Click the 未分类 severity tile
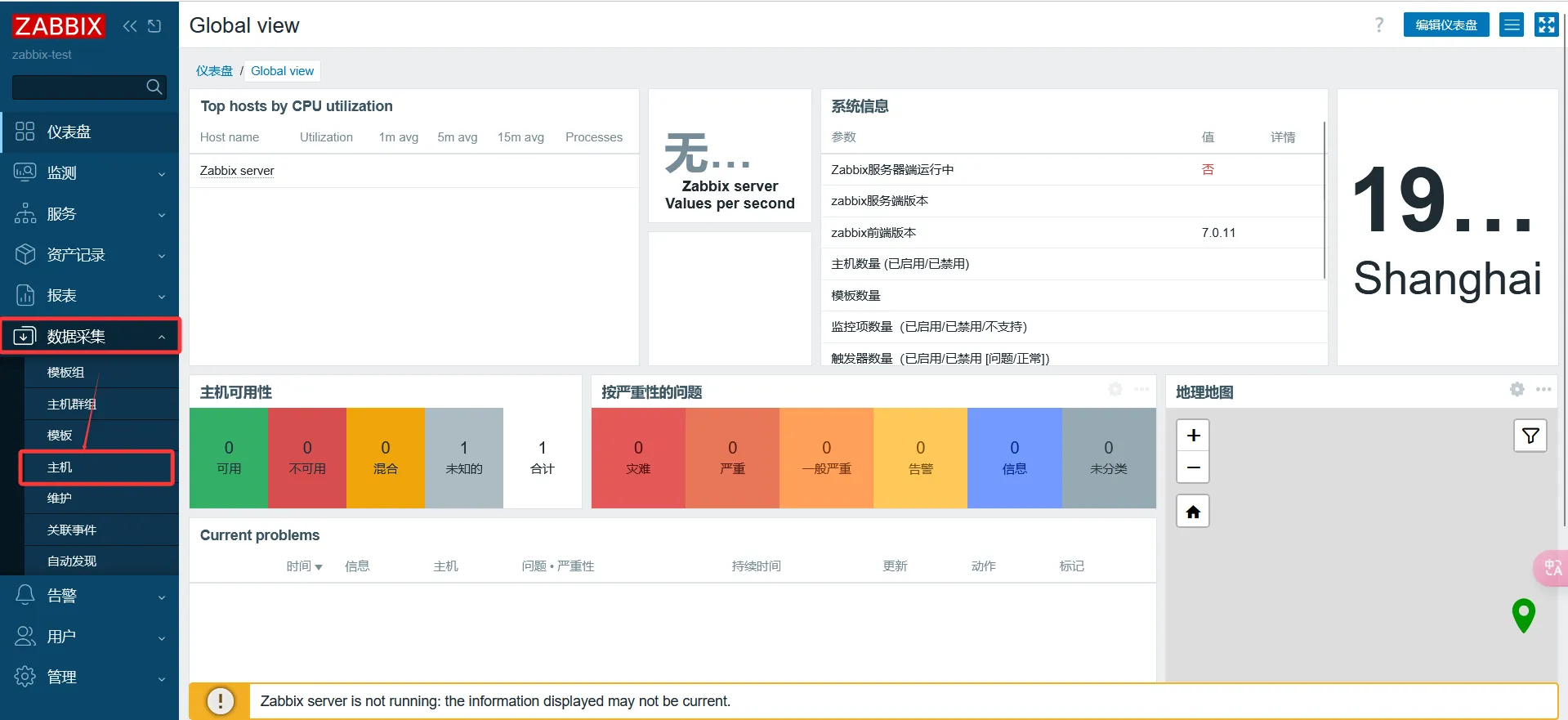Screen dimensions: 1568x720 (x=1109, y=458)
